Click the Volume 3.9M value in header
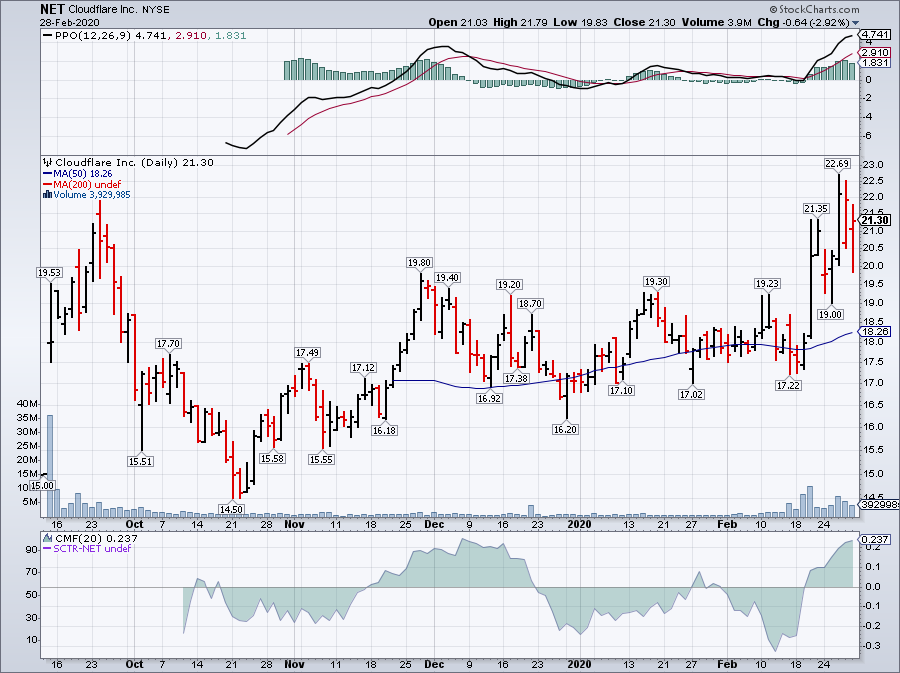900x673 pixels. click(x=717, y=22)
